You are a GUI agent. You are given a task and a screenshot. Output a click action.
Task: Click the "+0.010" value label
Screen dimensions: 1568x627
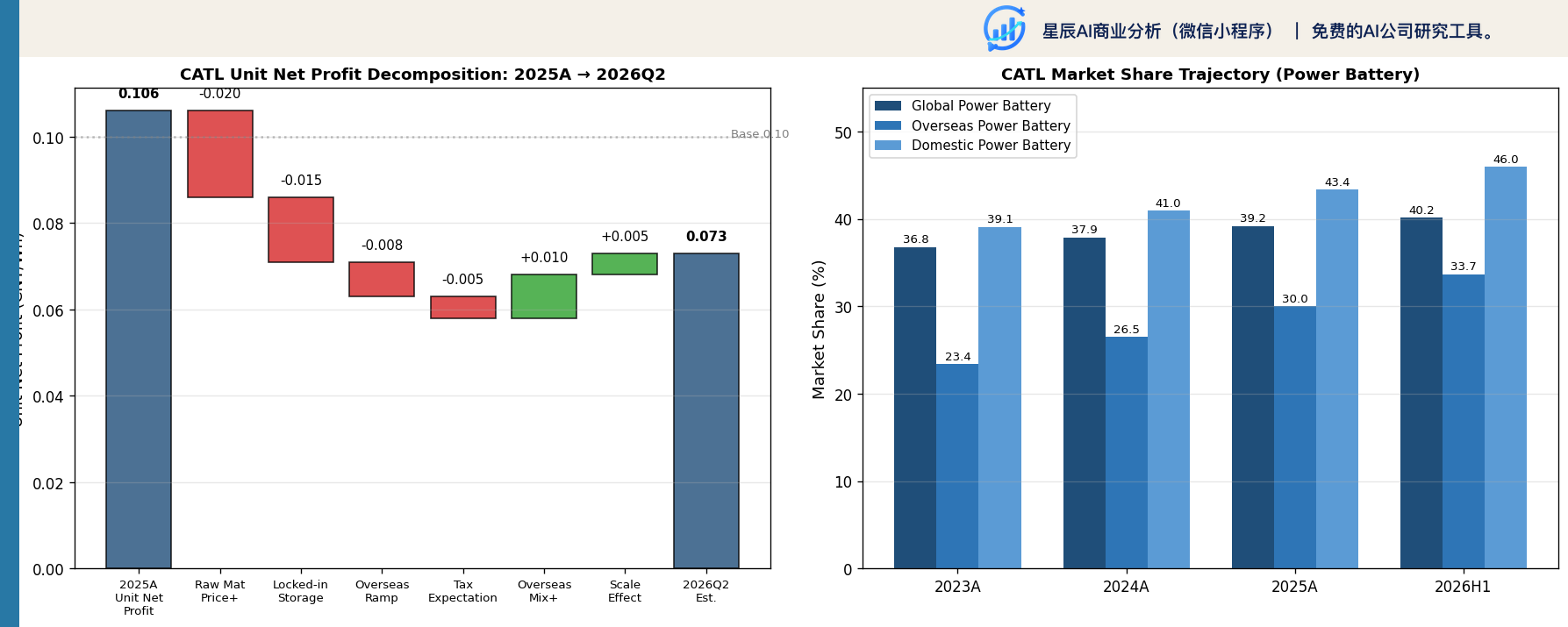[x=544, y=258]
